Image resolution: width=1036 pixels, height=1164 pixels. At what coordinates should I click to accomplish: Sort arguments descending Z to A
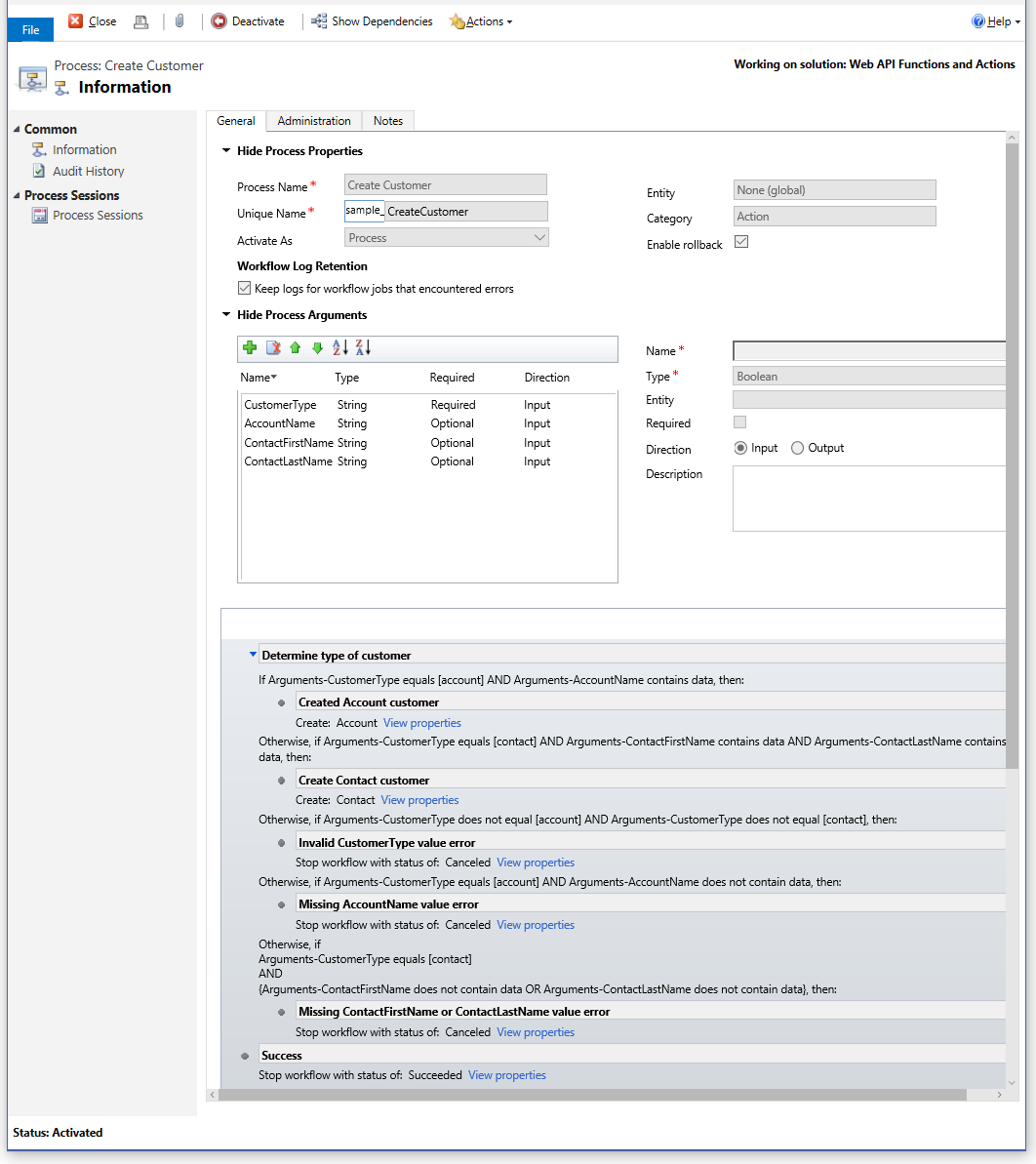coord(363,348)
